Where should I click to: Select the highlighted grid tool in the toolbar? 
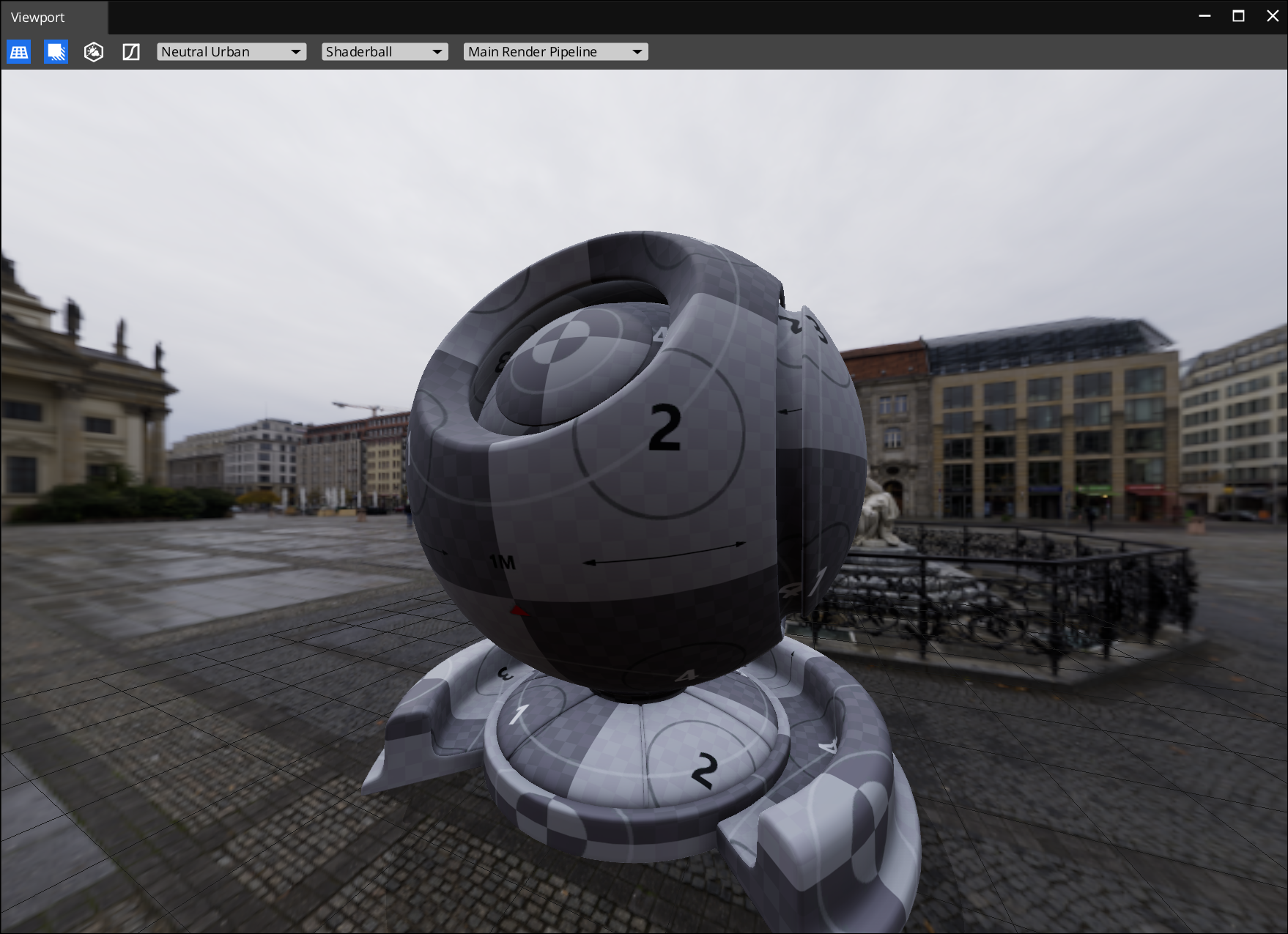[19, 51]
